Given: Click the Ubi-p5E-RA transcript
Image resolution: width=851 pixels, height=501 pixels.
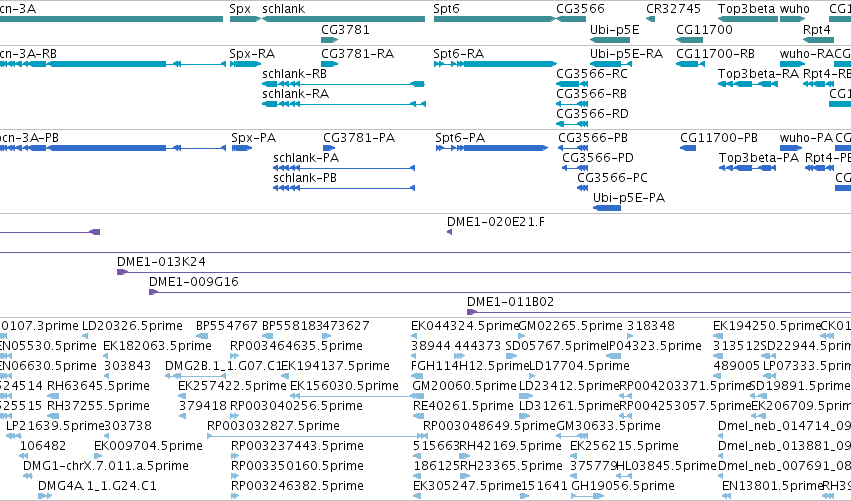Looking at the screenshot, I should click(x=611, y=64).
